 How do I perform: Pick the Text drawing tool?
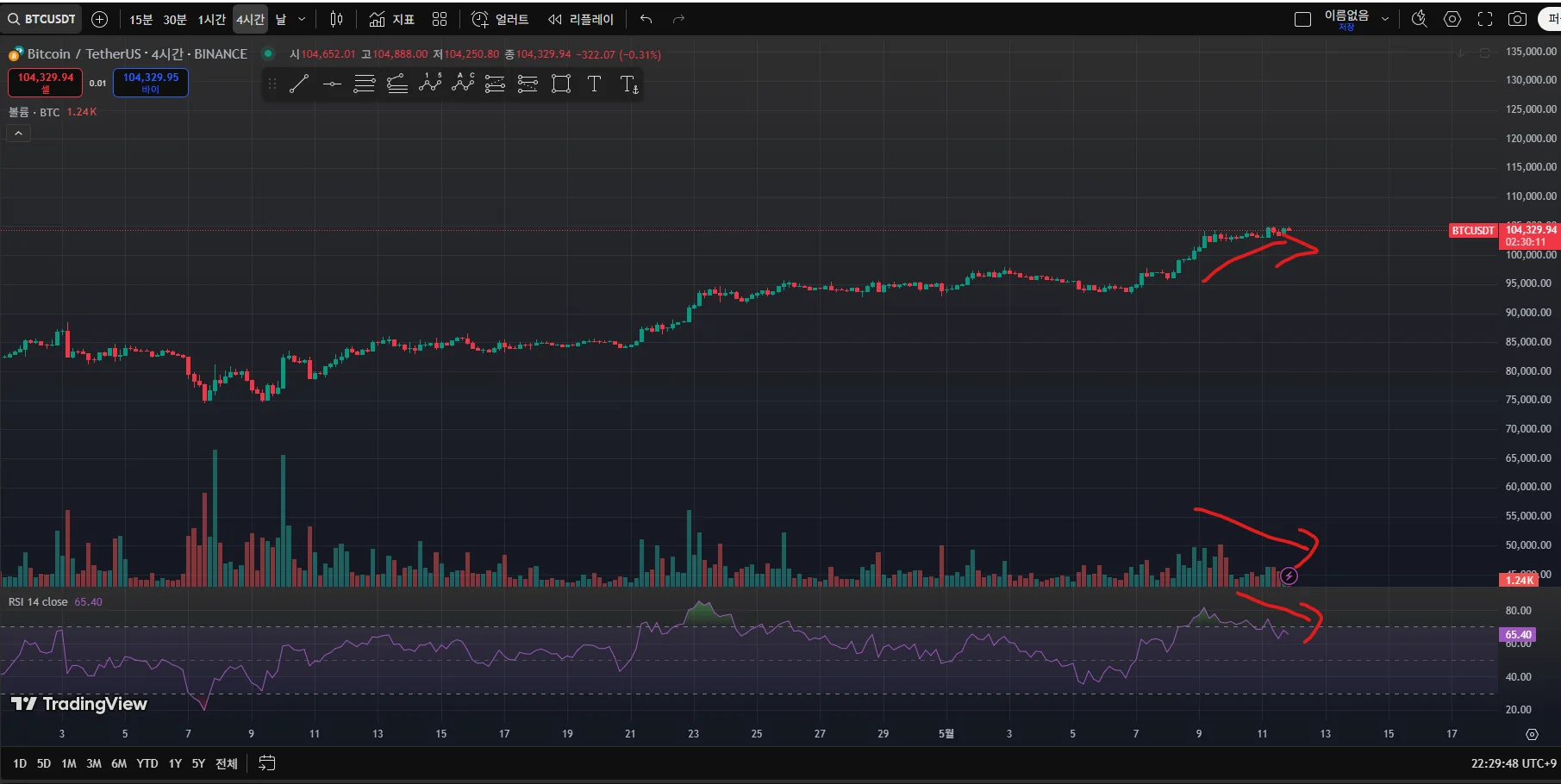594,84
